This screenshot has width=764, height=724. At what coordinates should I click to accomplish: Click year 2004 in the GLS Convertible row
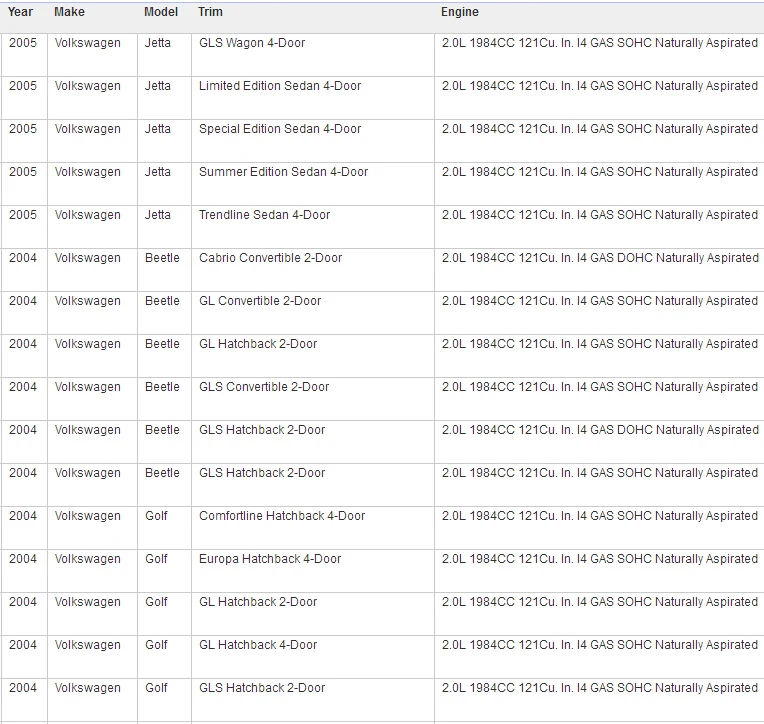(23, 386)
